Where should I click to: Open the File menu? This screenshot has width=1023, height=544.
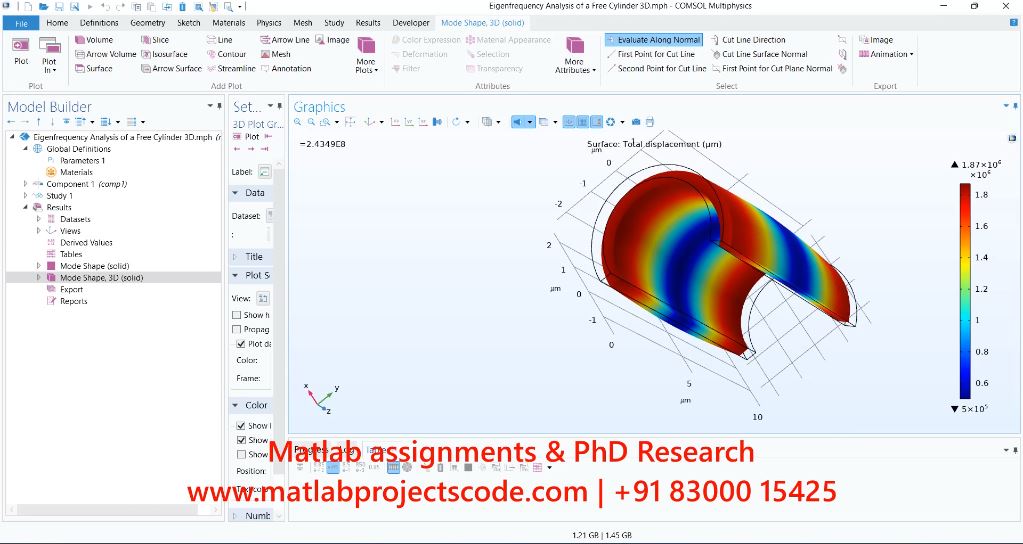[21, 23]
